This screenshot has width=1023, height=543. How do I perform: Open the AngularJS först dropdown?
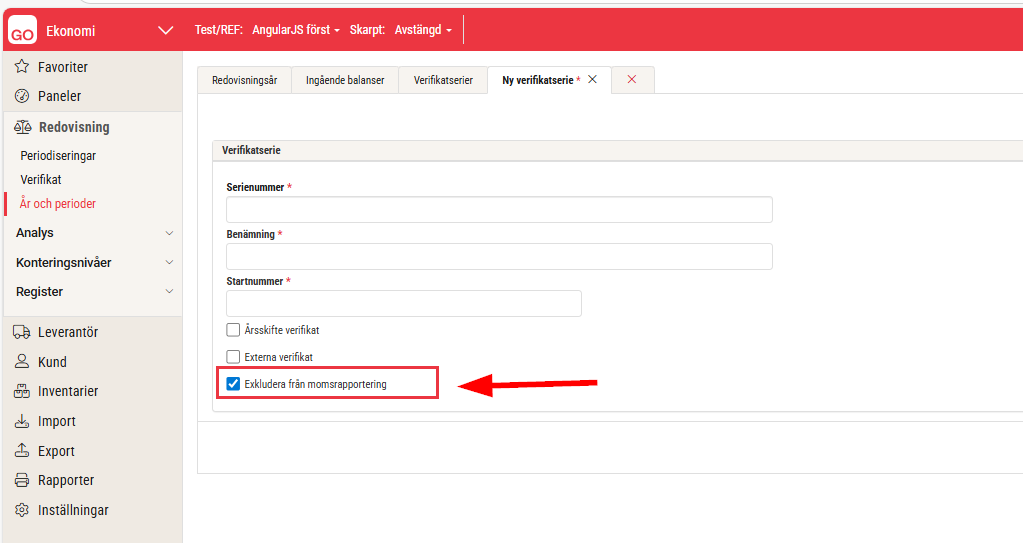click(295, 30)
